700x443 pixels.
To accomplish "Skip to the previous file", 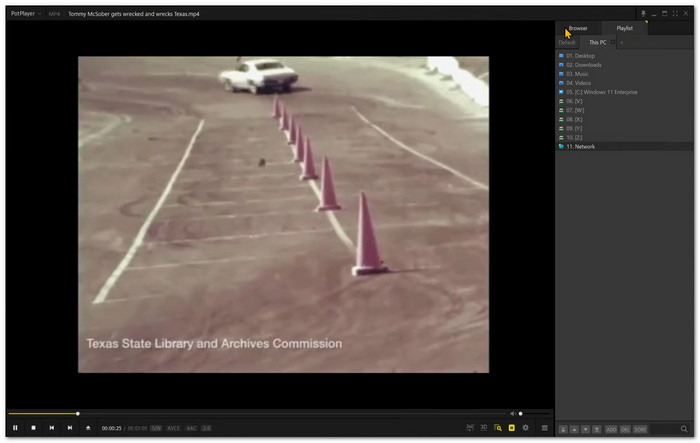I will pos(52,428).
